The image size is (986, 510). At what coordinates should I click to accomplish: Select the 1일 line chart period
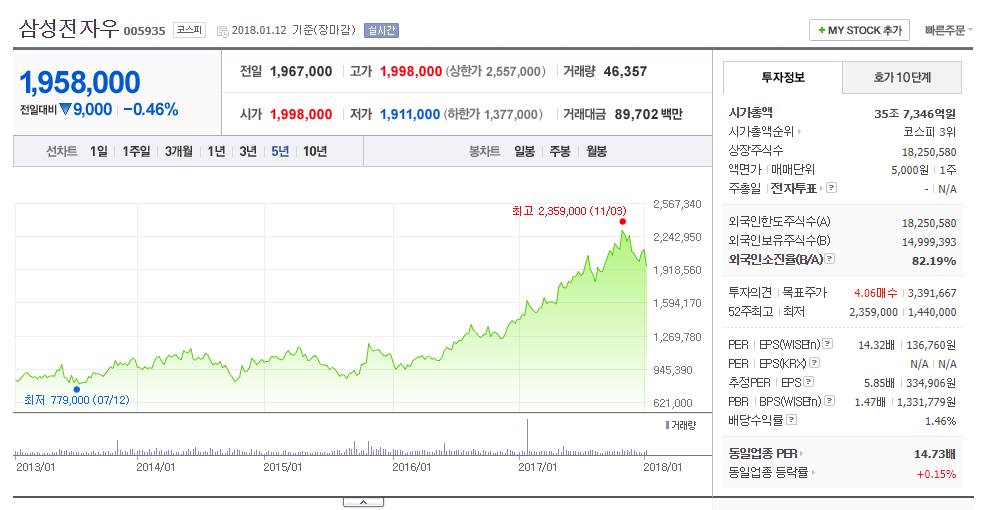pos(99,152)
